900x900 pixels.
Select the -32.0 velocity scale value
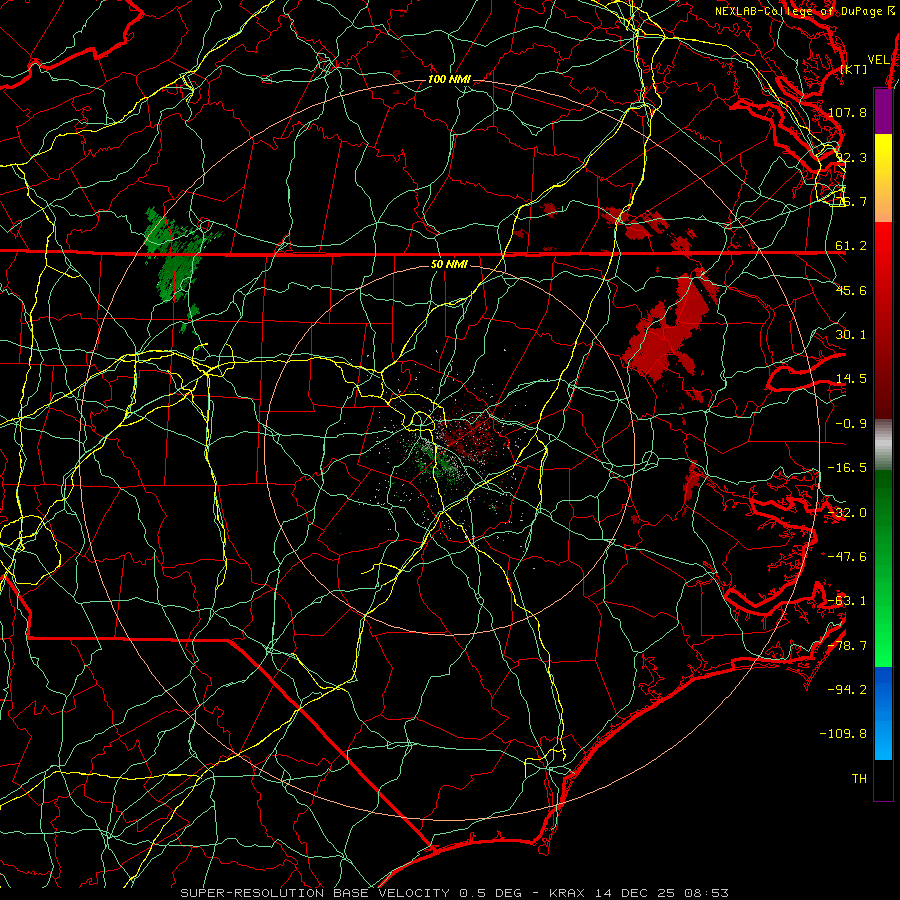coord(847,513)
